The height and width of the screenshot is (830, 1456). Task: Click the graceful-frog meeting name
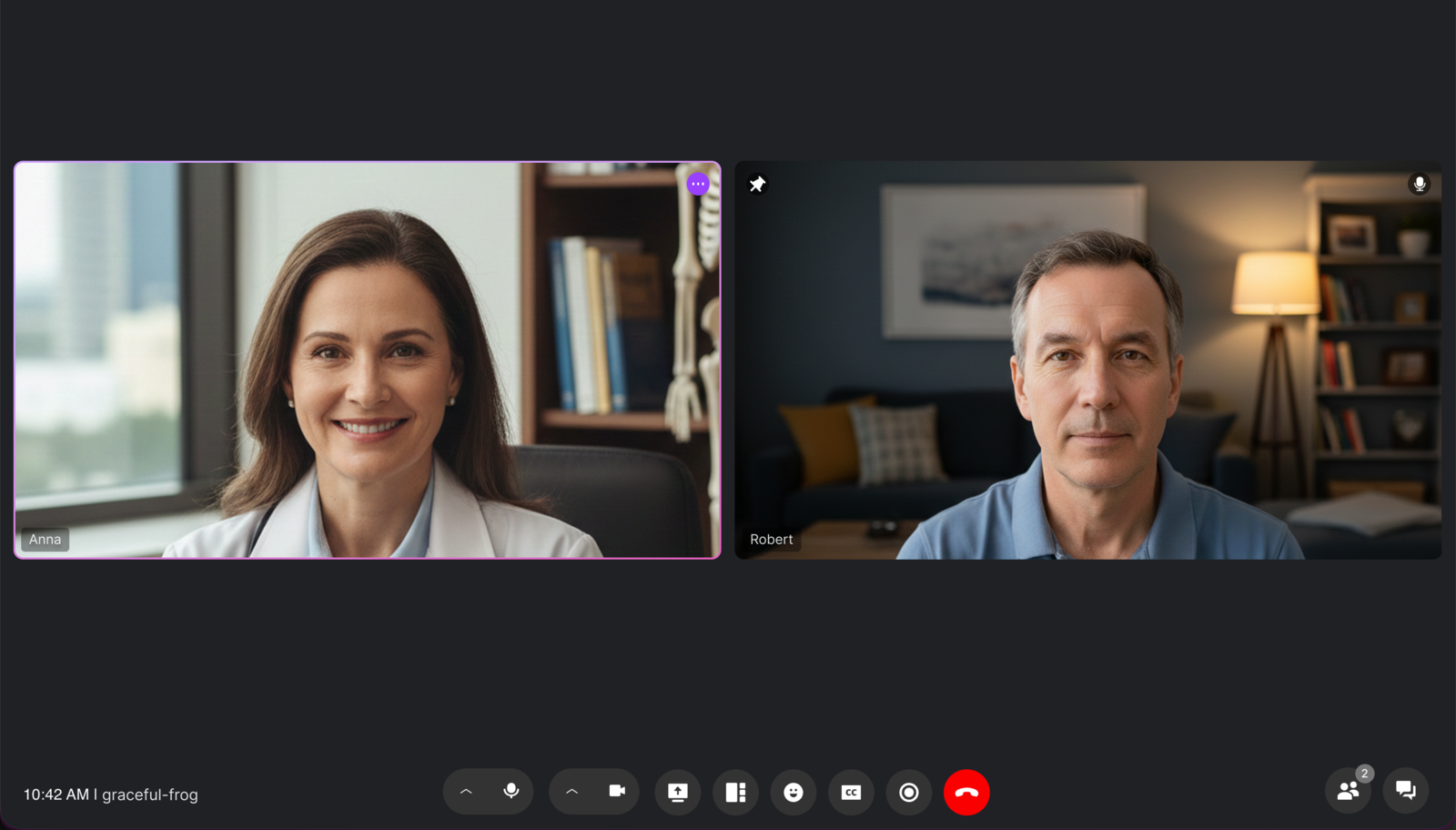152,795
